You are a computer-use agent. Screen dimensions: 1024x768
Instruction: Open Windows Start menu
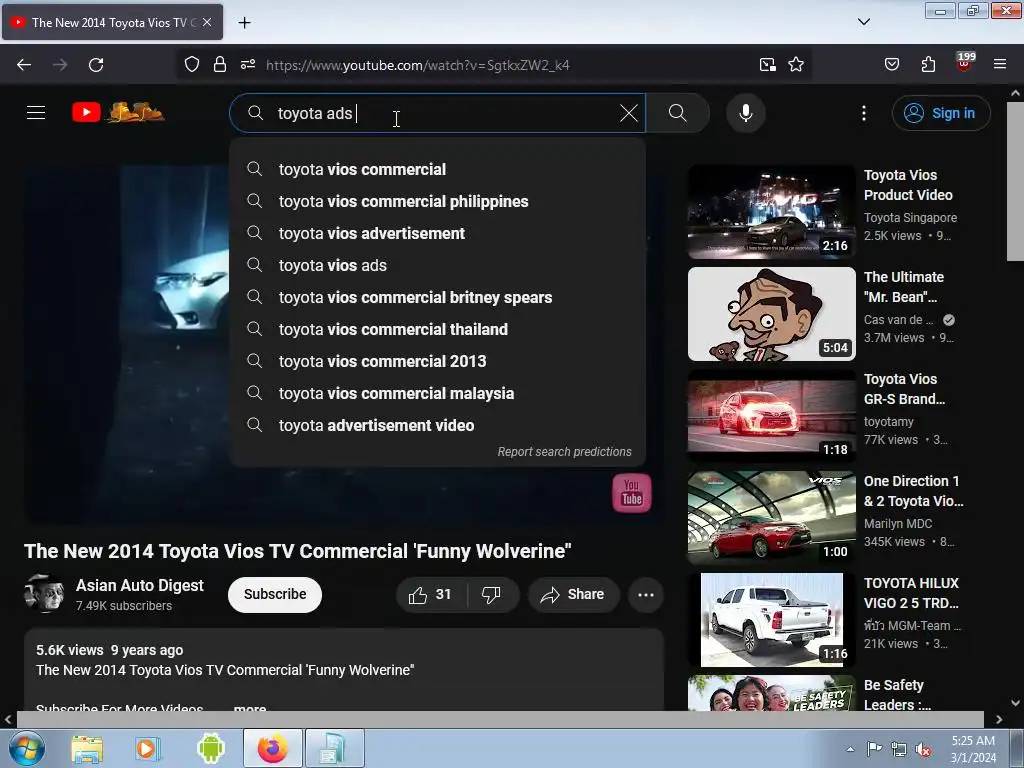tap(27, 748)
